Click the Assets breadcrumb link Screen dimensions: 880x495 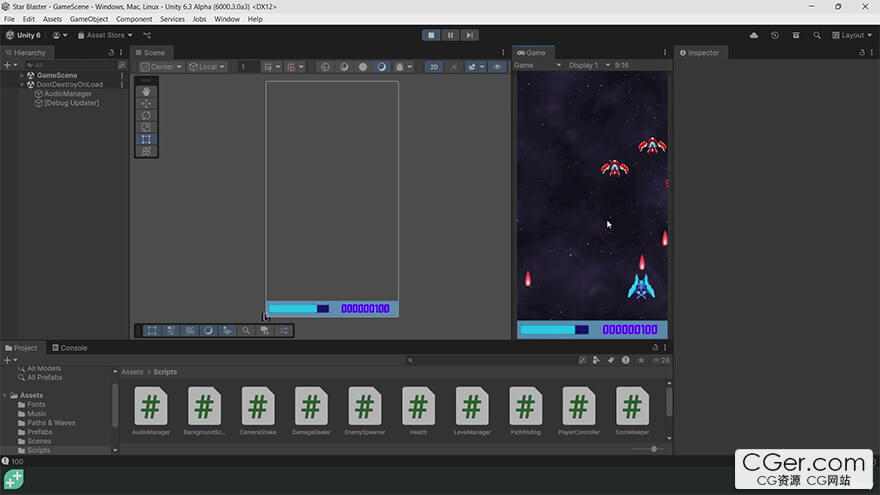(132, 372)
